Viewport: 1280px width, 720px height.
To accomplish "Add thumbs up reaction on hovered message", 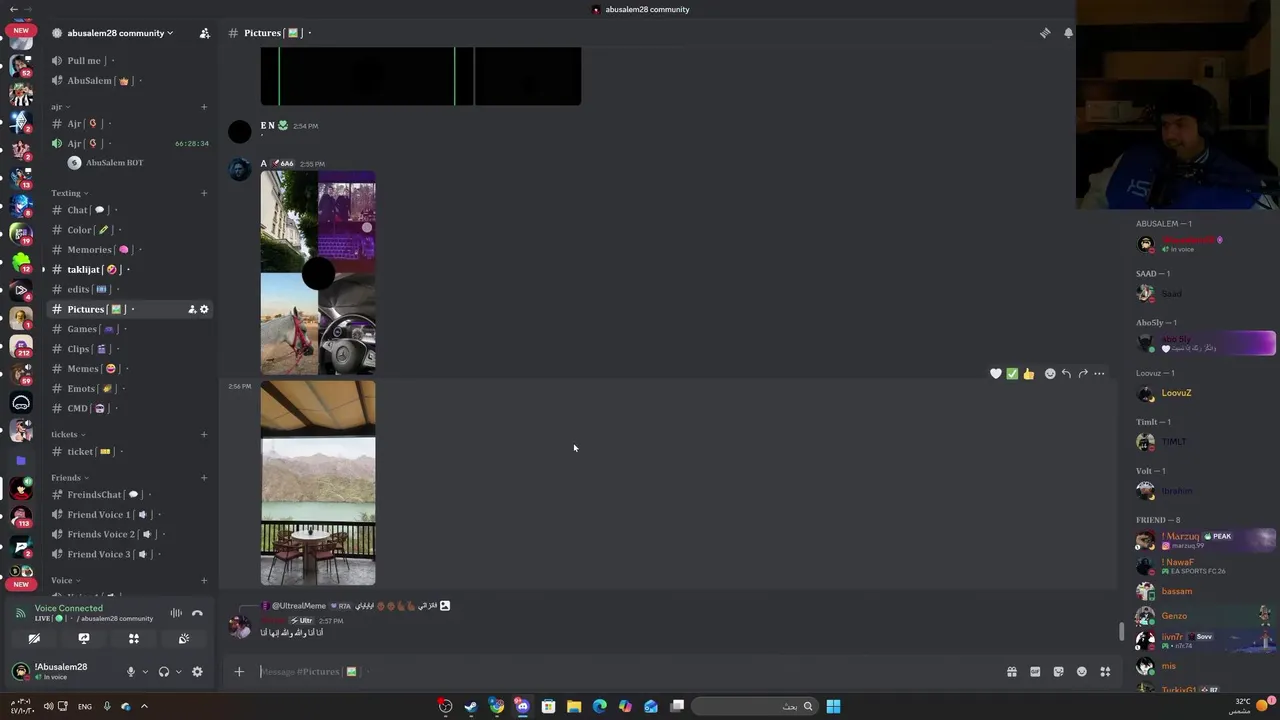I will point(1029,374).
